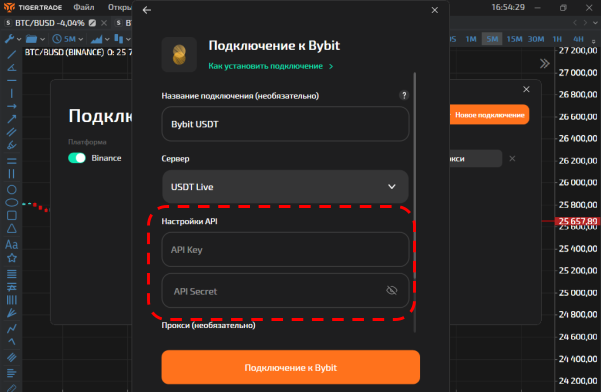Open the wrench chart settings tool

tap(9, 39)
